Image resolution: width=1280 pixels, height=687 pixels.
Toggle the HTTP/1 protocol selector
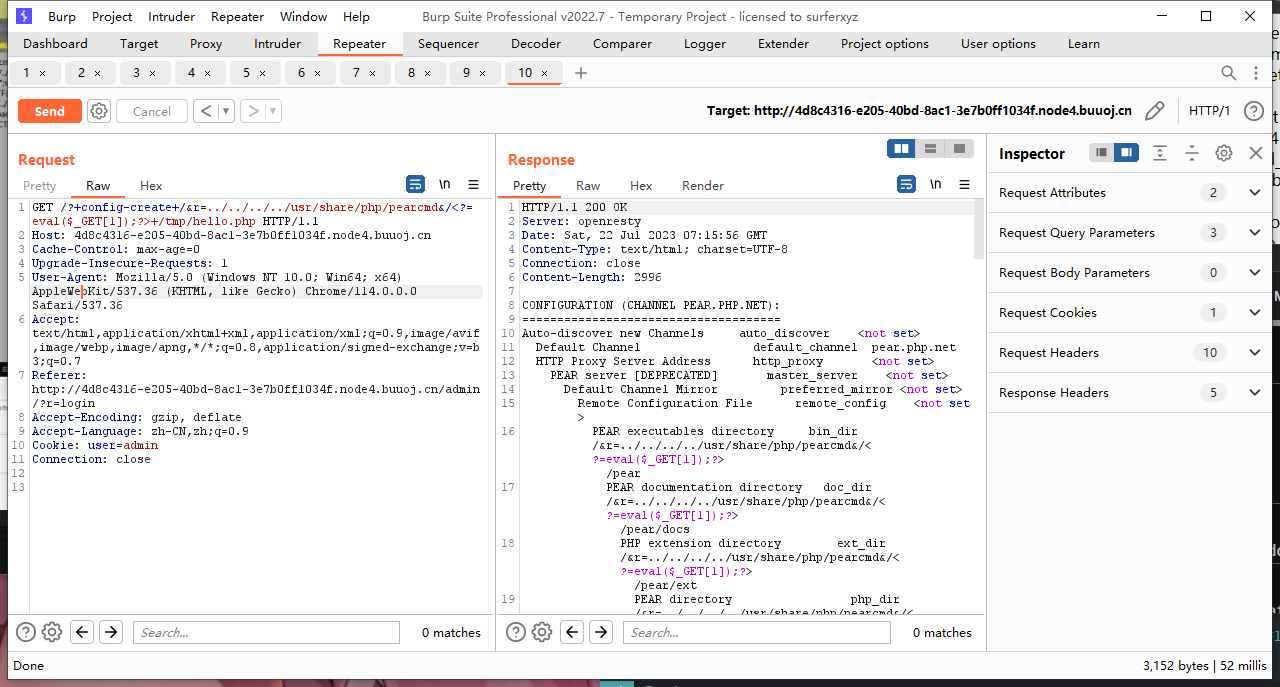click(1209, 111)
